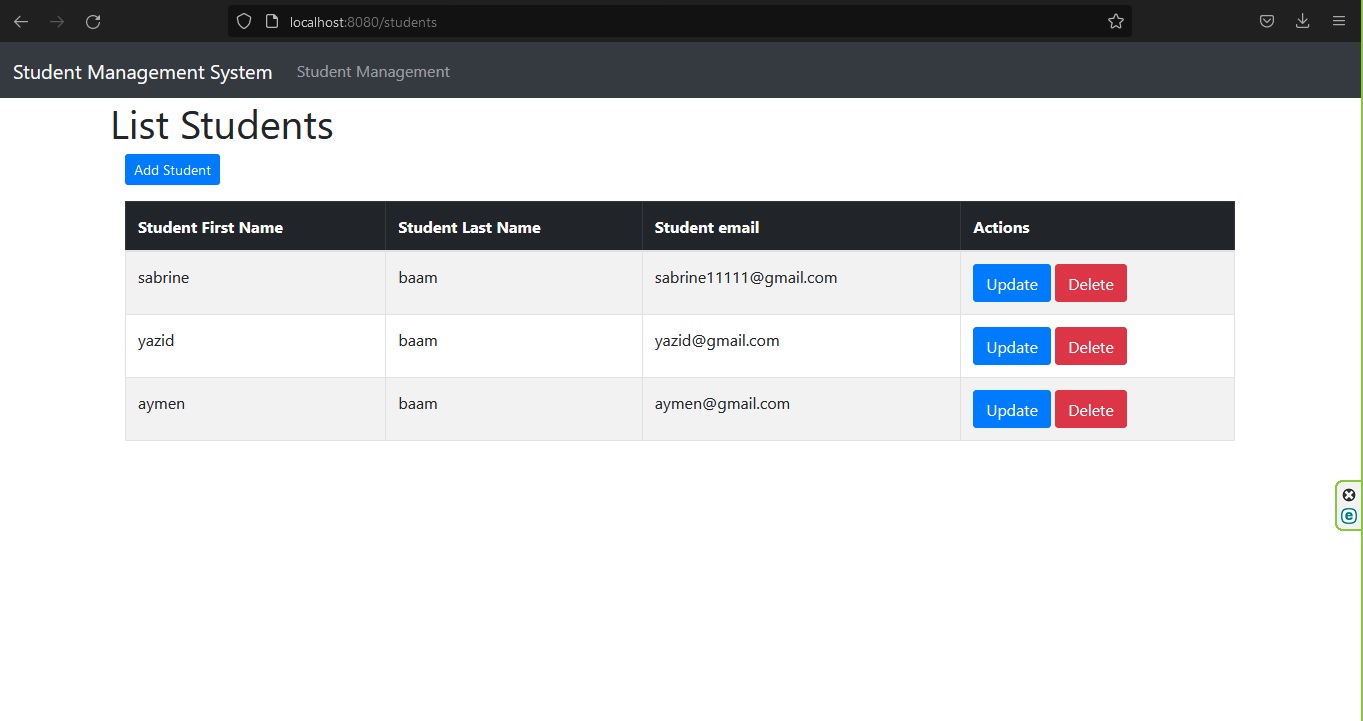This screenshot has height=721, width=1363.
Task: Reload the page with refresh icon
Action: point(93,21)
